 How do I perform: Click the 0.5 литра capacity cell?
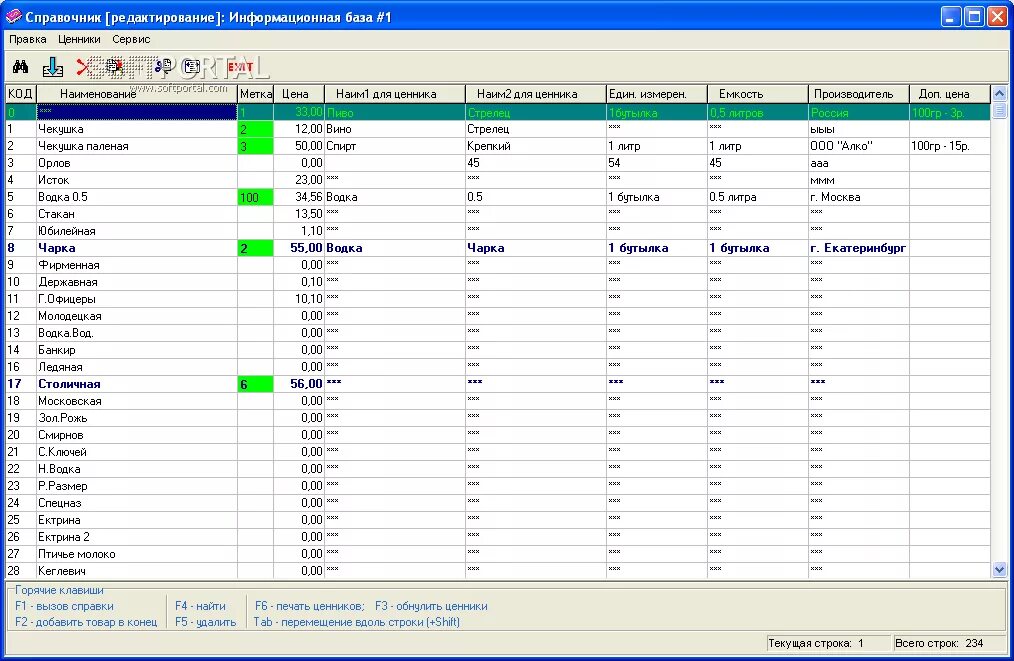click(757, 197)
